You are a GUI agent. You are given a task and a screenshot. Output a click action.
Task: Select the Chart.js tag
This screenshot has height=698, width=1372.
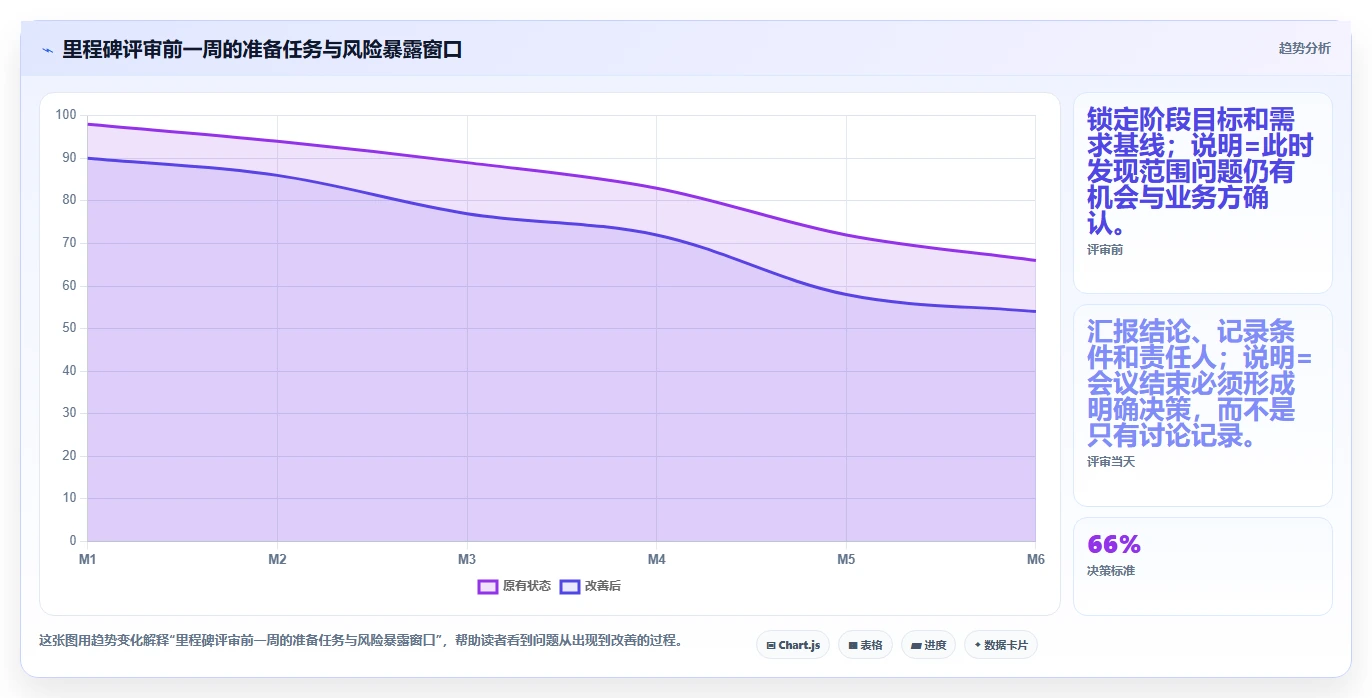click(793, 645)
